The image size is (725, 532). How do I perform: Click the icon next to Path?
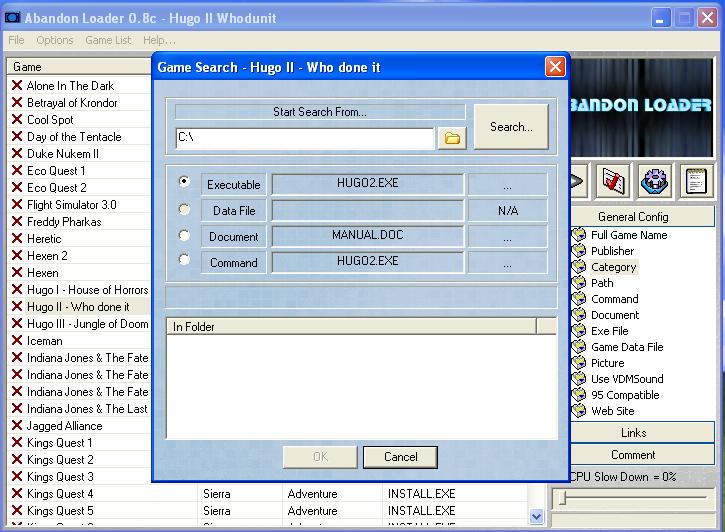(x=578, y=283)
